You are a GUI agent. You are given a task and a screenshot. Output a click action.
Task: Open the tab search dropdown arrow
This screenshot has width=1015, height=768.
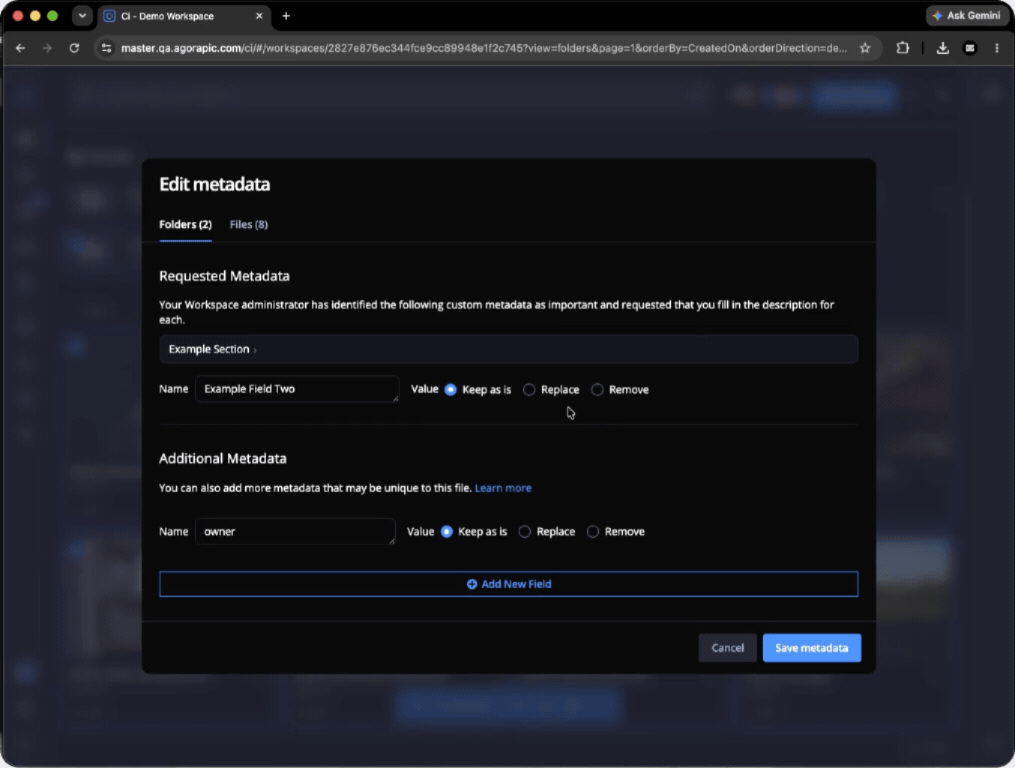[x=82, y=16]
